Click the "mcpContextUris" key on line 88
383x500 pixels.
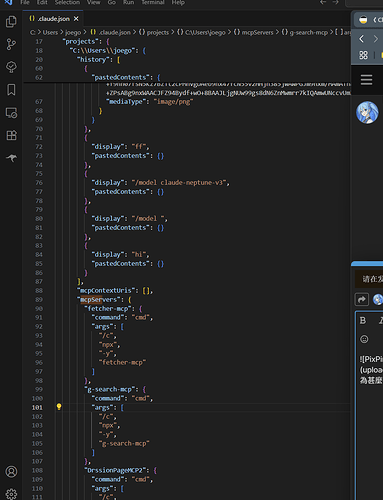(106, 291)
